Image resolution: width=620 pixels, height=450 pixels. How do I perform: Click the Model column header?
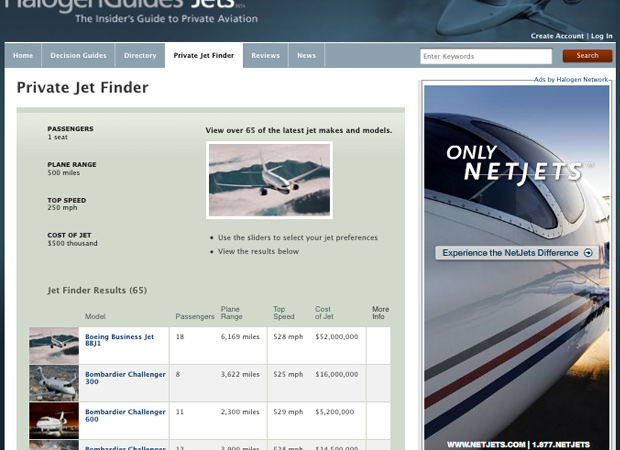[95, 316]
